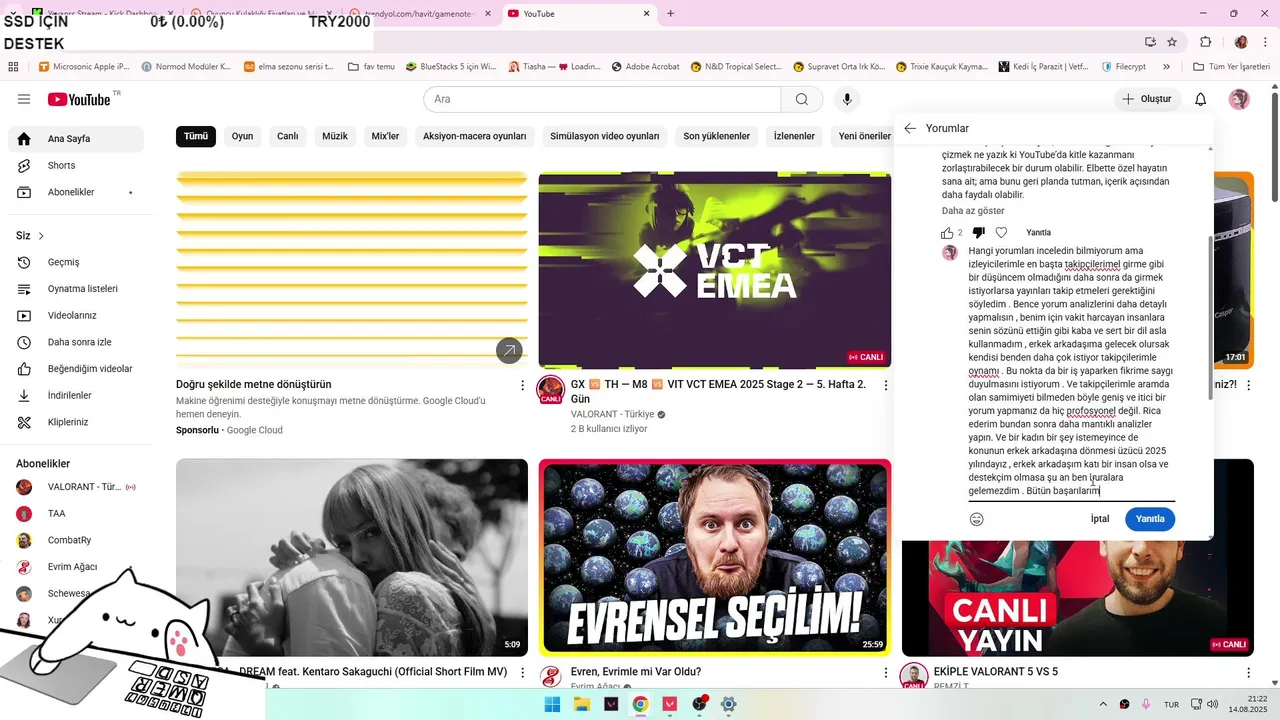Open options menu for Google Cloud ad
This screenshot has height=720, width=1280.
522,385
